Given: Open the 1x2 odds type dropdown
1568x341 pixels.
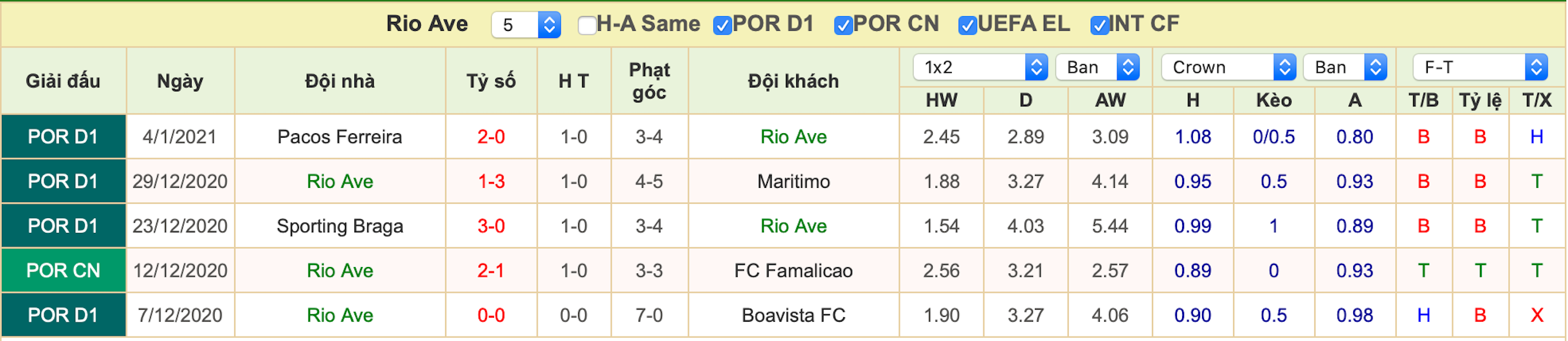Looking at the screenshot, I should (980, 67).
